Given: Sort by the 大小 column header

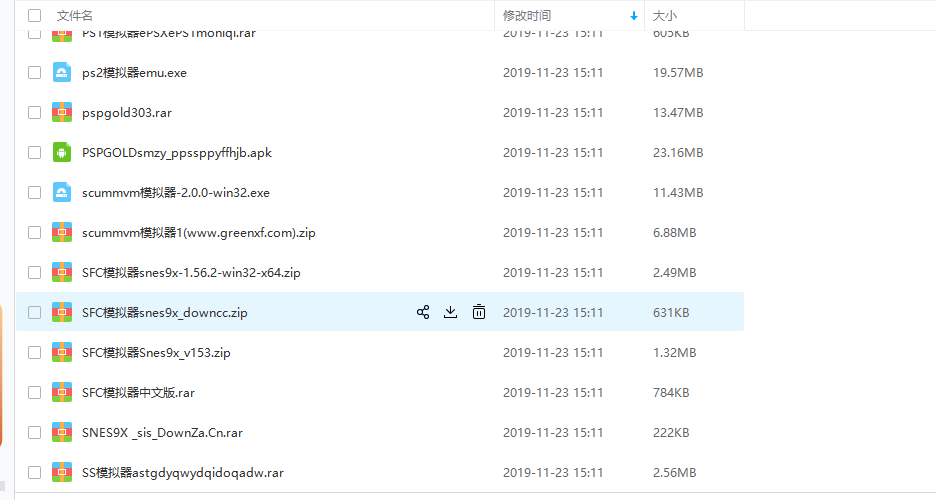Looking at the screenshot, I should [664, 16].
